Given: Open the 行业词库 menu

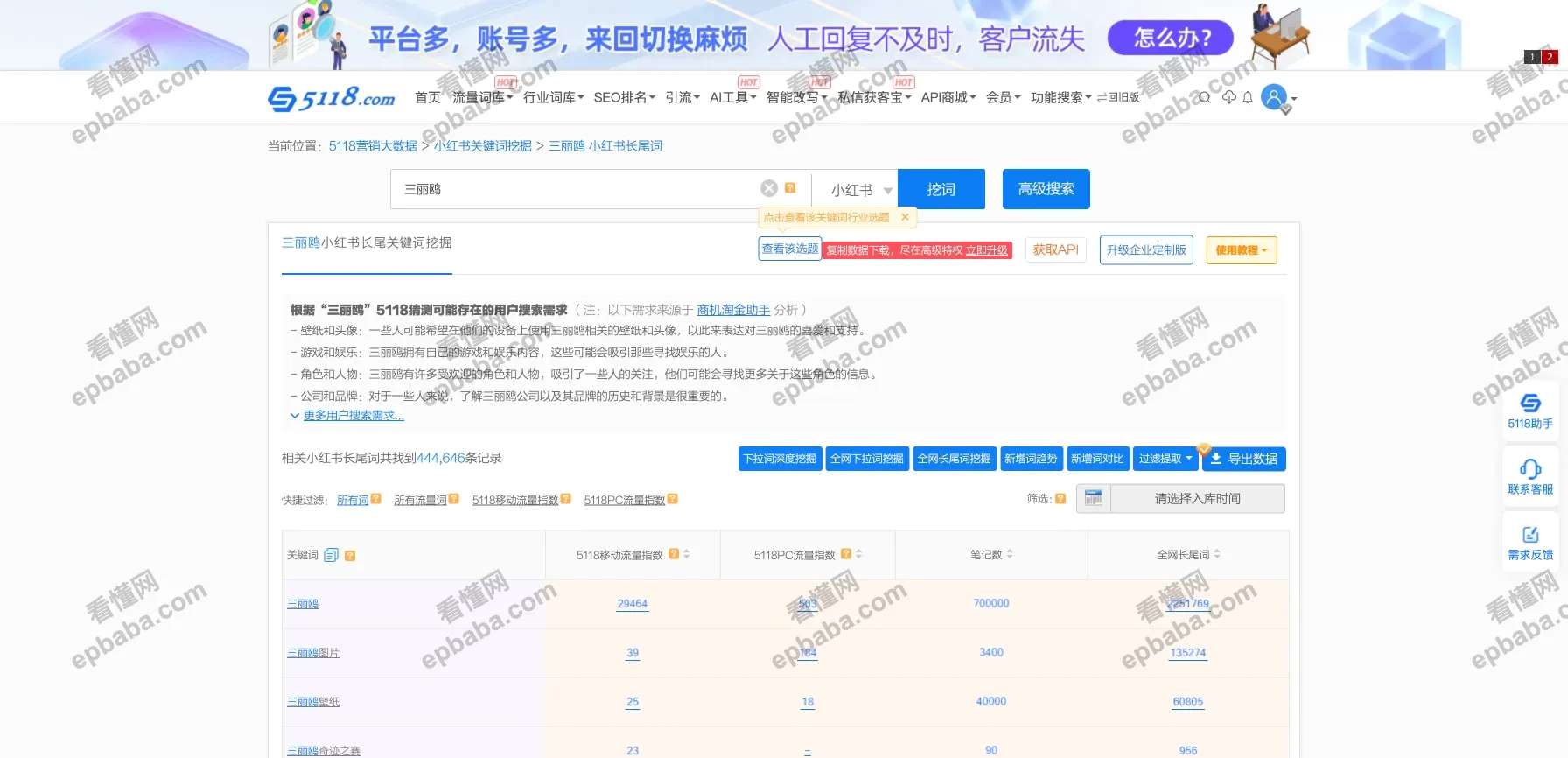Looking at the screenshot, I should 553,97.
